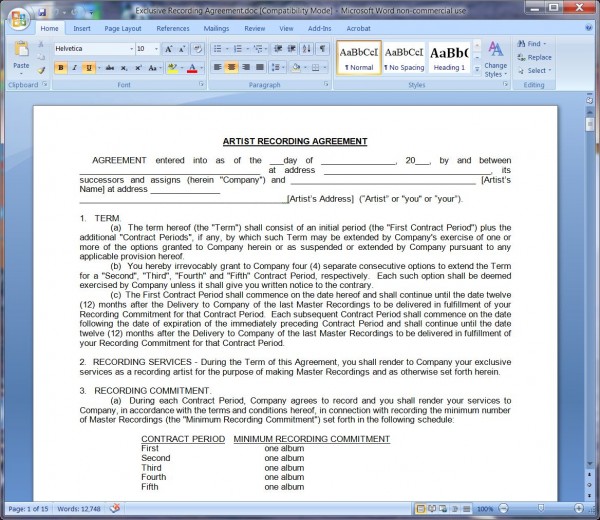Go to the Review tab
Image resolution: width=600 pixels, height=520 pixels.
[x=254, y=29]
